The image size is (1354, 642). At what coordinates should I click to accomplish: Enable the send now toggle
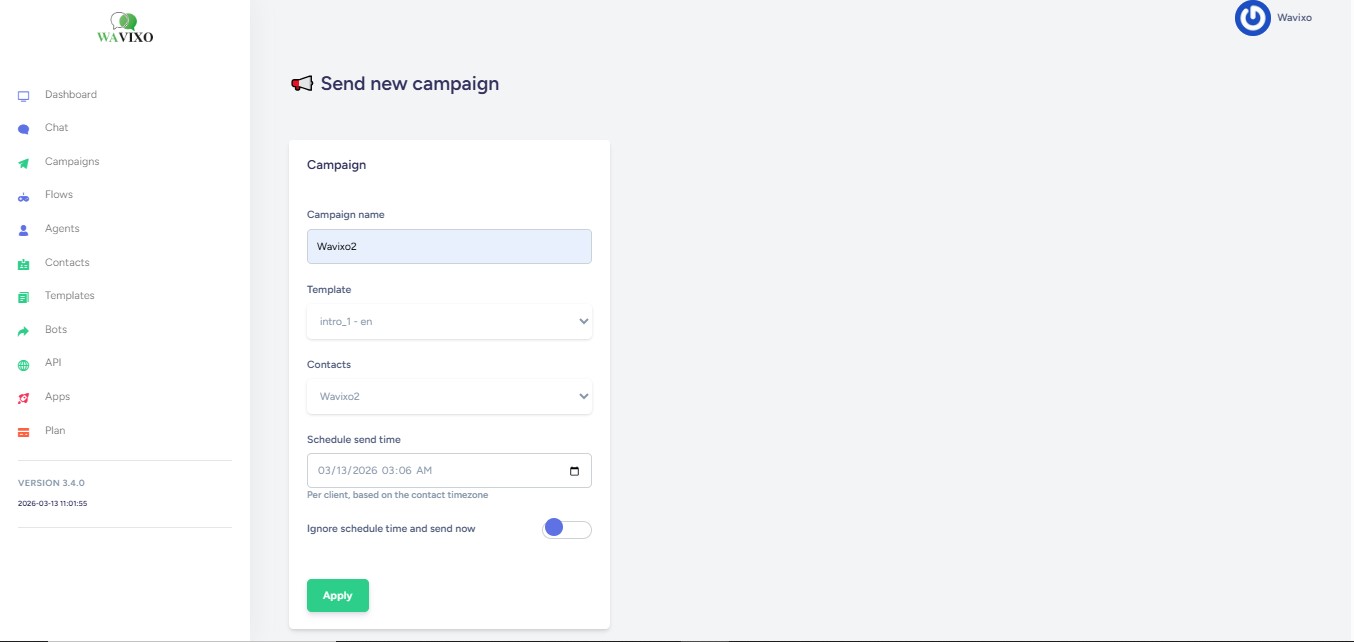[566, 529]
